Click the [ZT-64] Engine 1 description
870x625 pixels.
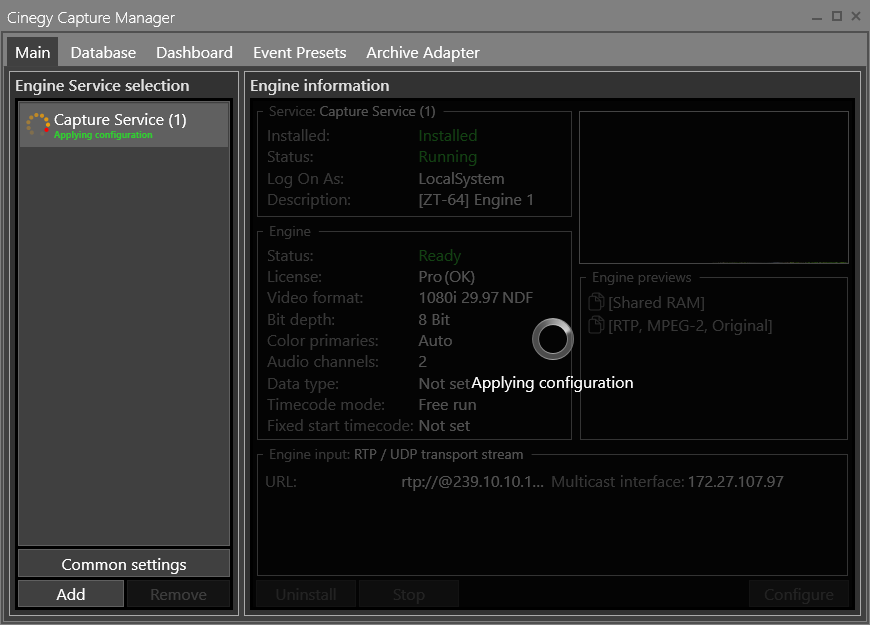click(476, 200)
